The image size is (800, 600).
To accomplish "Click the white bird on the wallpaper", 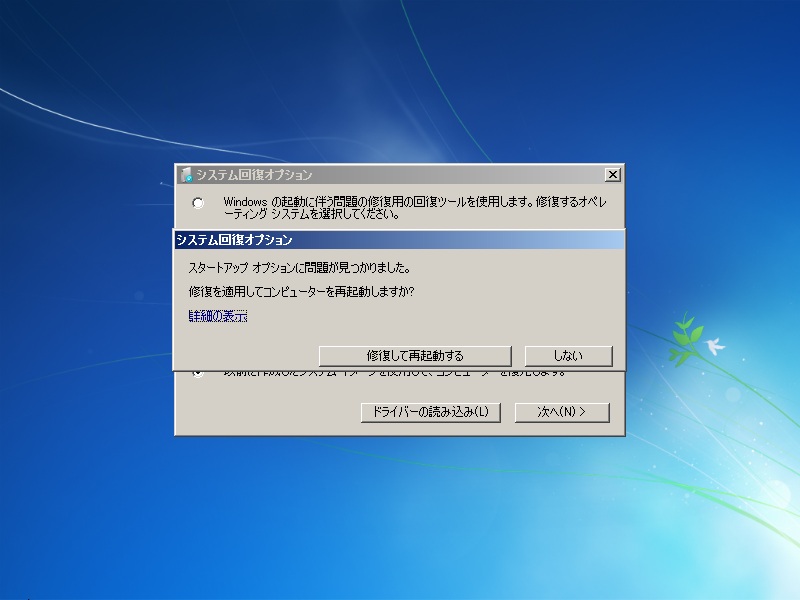I will 714,347.
